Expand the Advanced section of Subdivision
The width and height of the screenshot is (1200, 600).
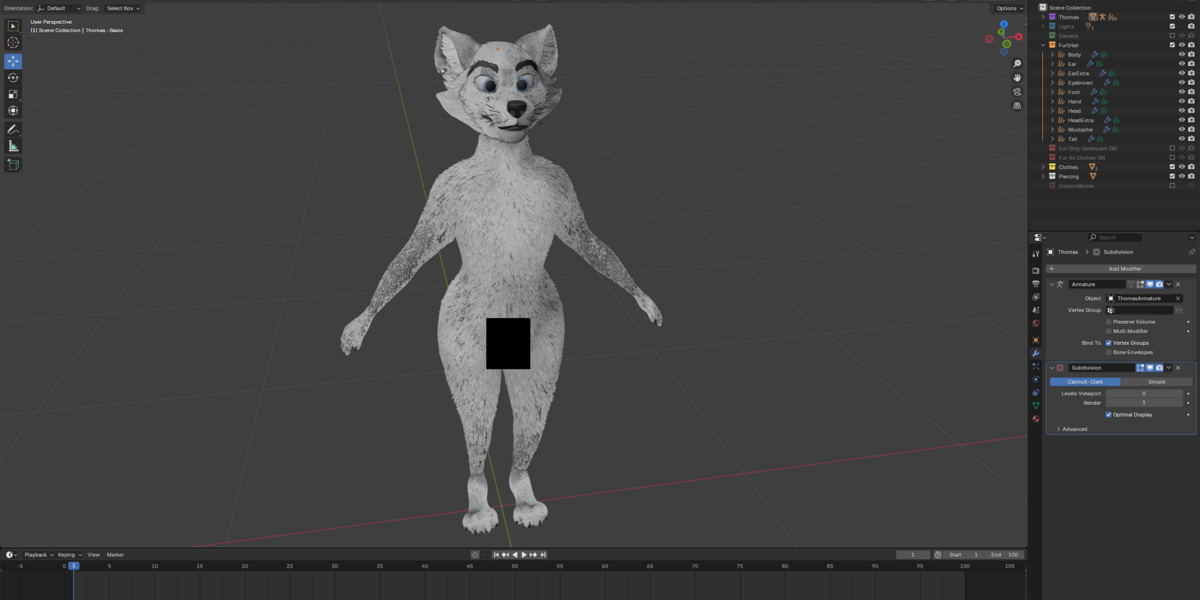click(x=1072, y=429)
